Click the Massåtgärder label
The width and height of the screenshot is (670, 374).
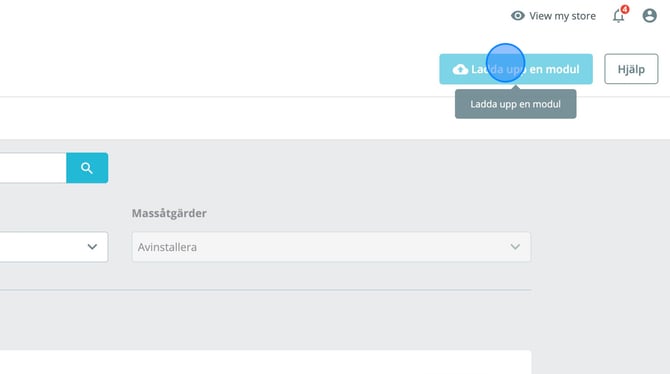coord(169,213)
